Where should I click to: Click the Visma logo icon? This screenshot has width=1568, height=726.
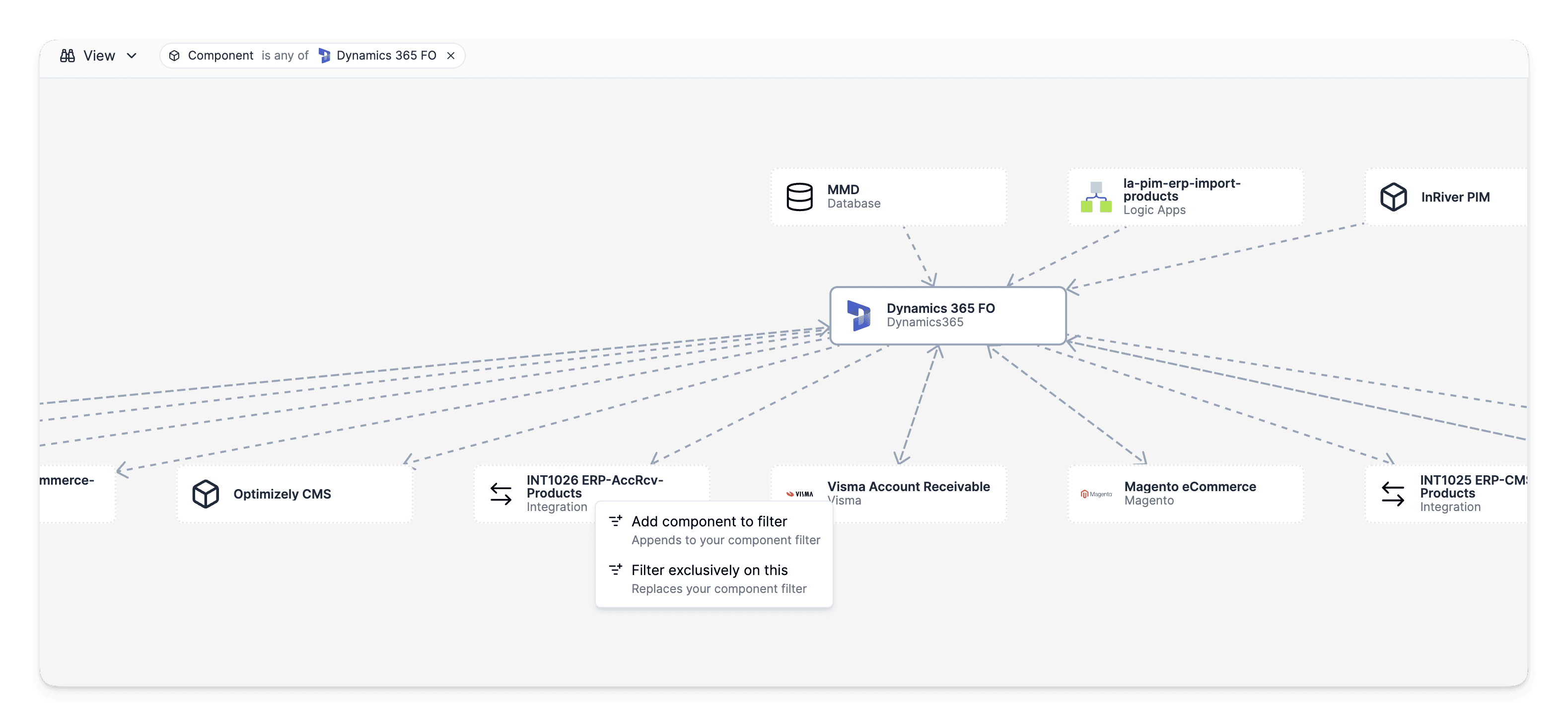pos(799,494)
